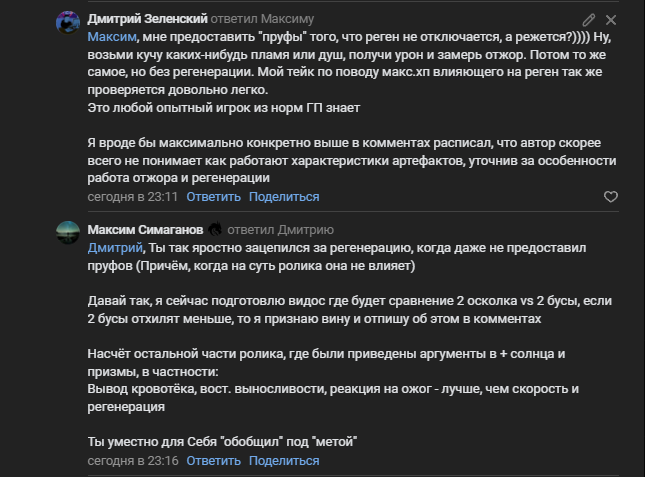The height and width of the screenshot is (477, 645).
Task: Delete Дмитрий's comment with the X icon
Action: click(x=611, y=20)
